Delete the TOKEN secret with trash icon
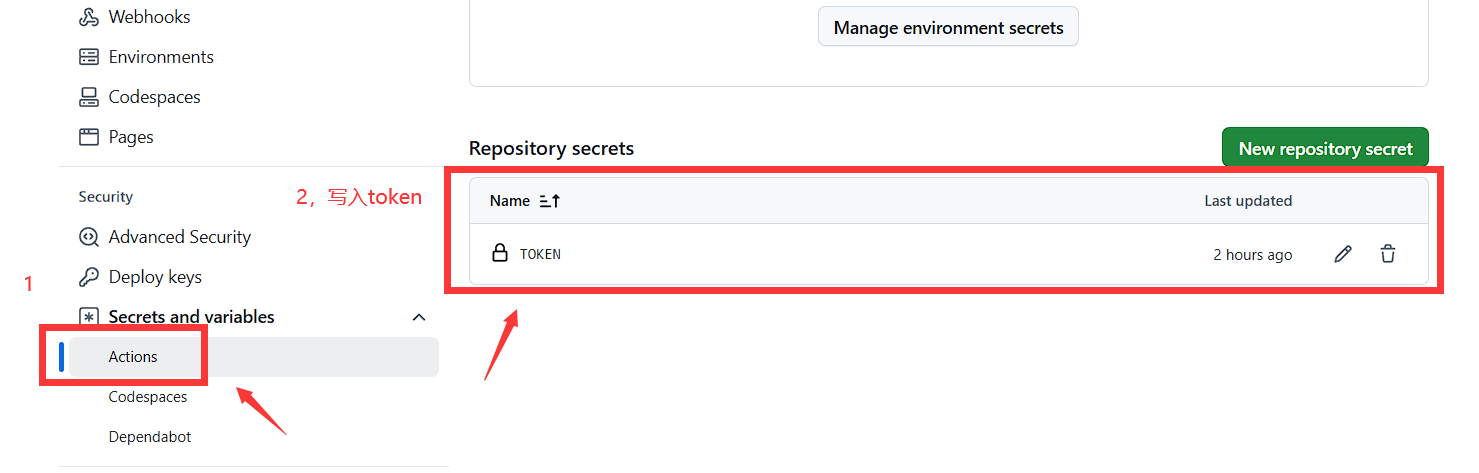 click(x=1388, y=255)
